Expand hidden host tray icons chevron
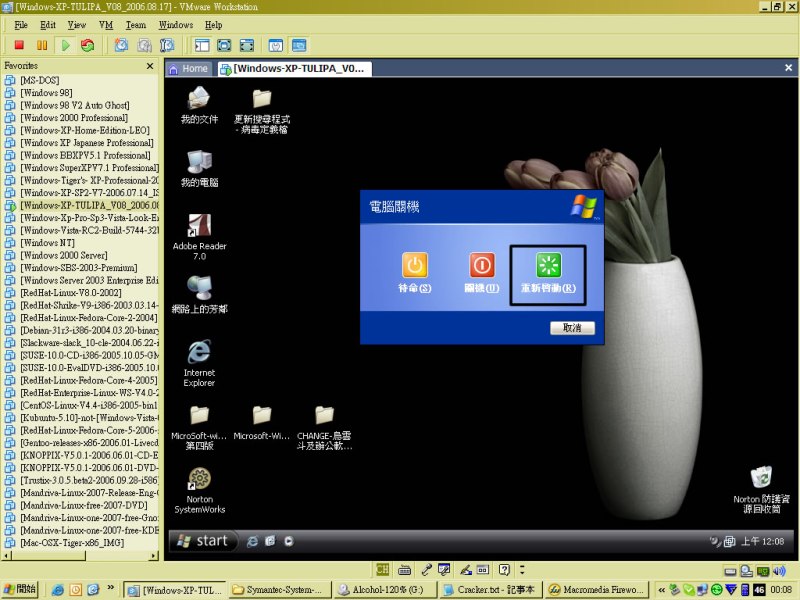The height and width of the screenshot is (600, 800). point(661,590)
